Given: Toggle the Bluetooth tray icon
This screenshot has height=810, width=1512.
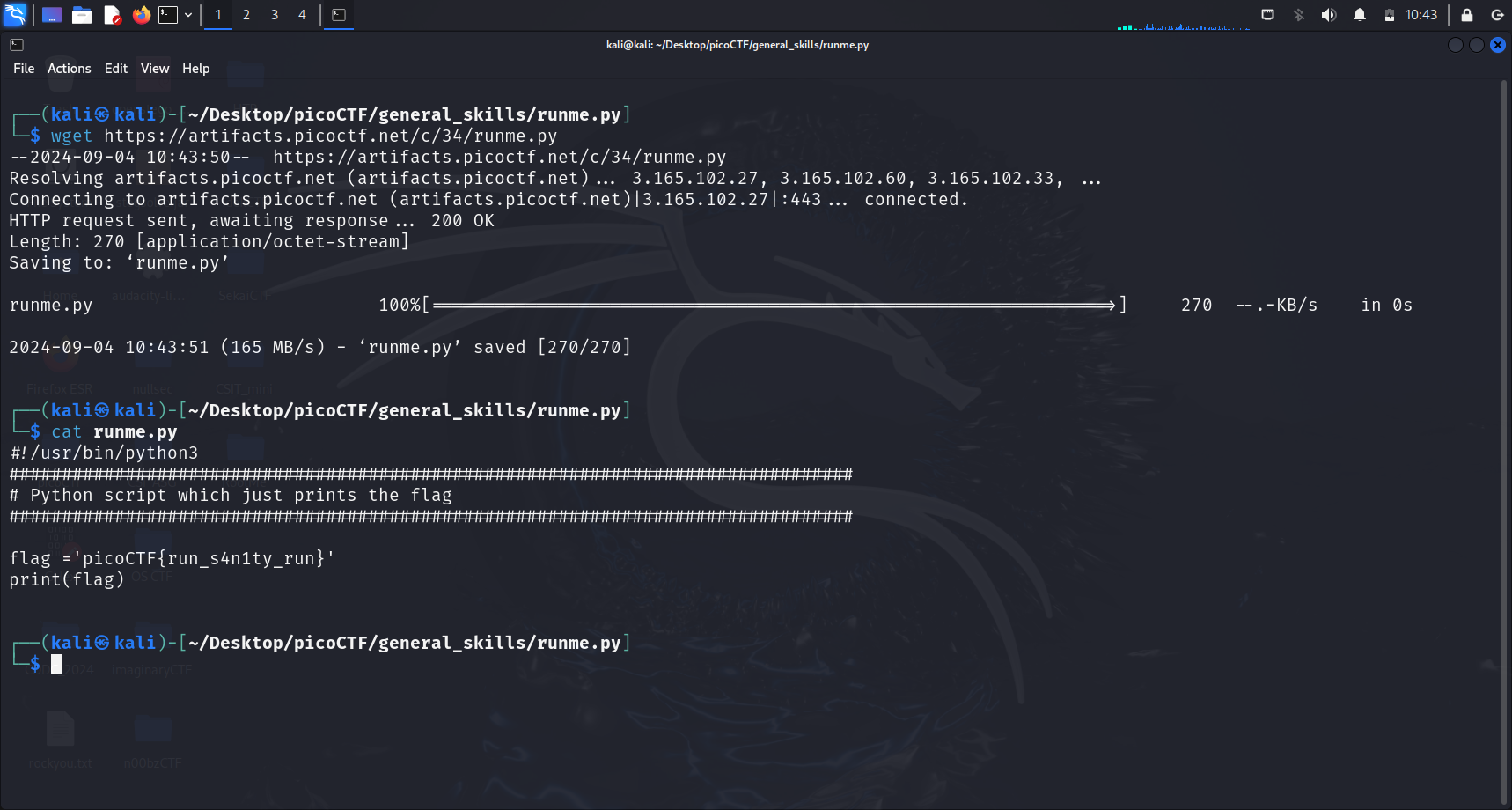Looking at the screenshot, I should (x=1298, y=15).
